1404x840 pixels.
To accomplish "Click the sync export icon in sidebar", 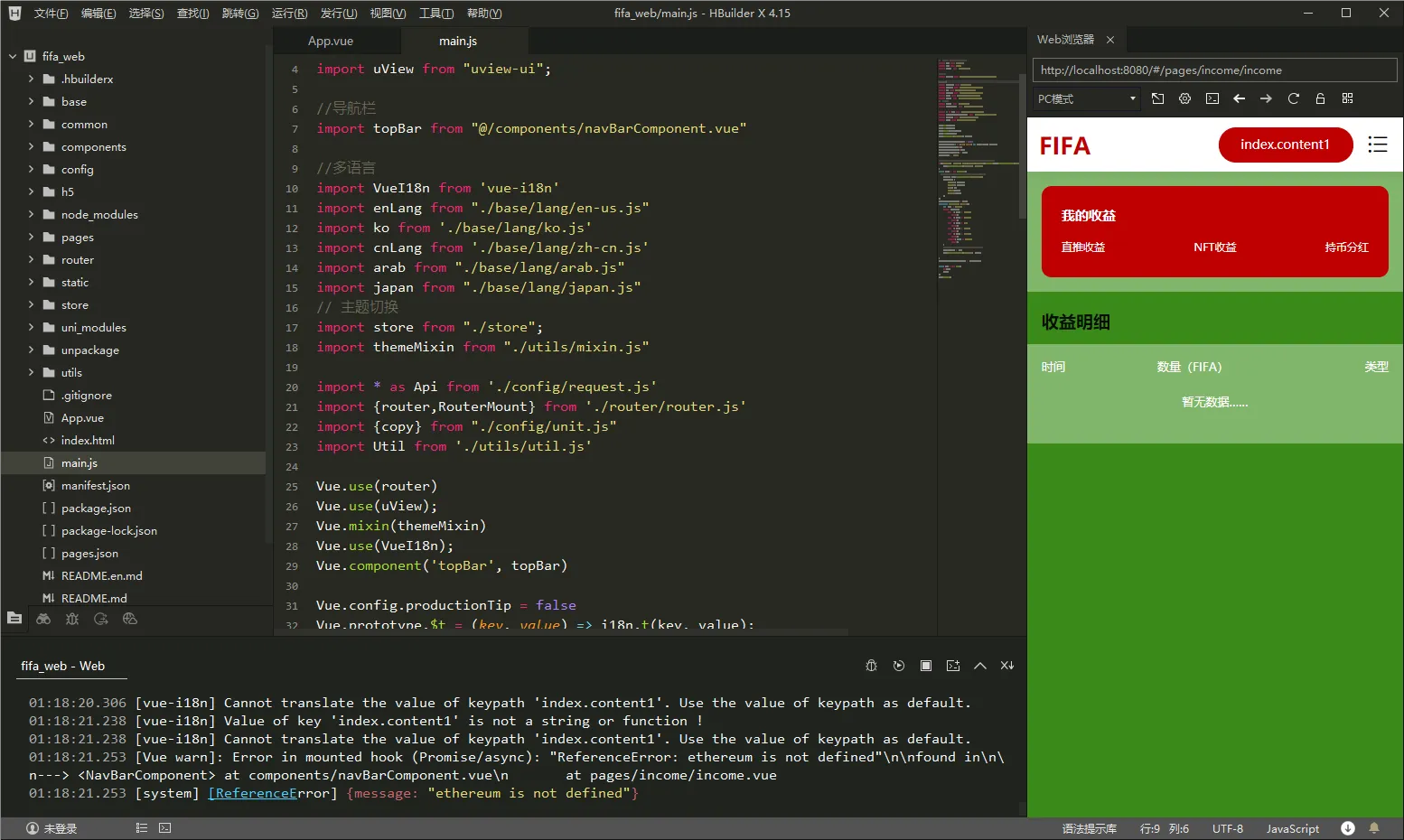I will [x=101, y=619].
